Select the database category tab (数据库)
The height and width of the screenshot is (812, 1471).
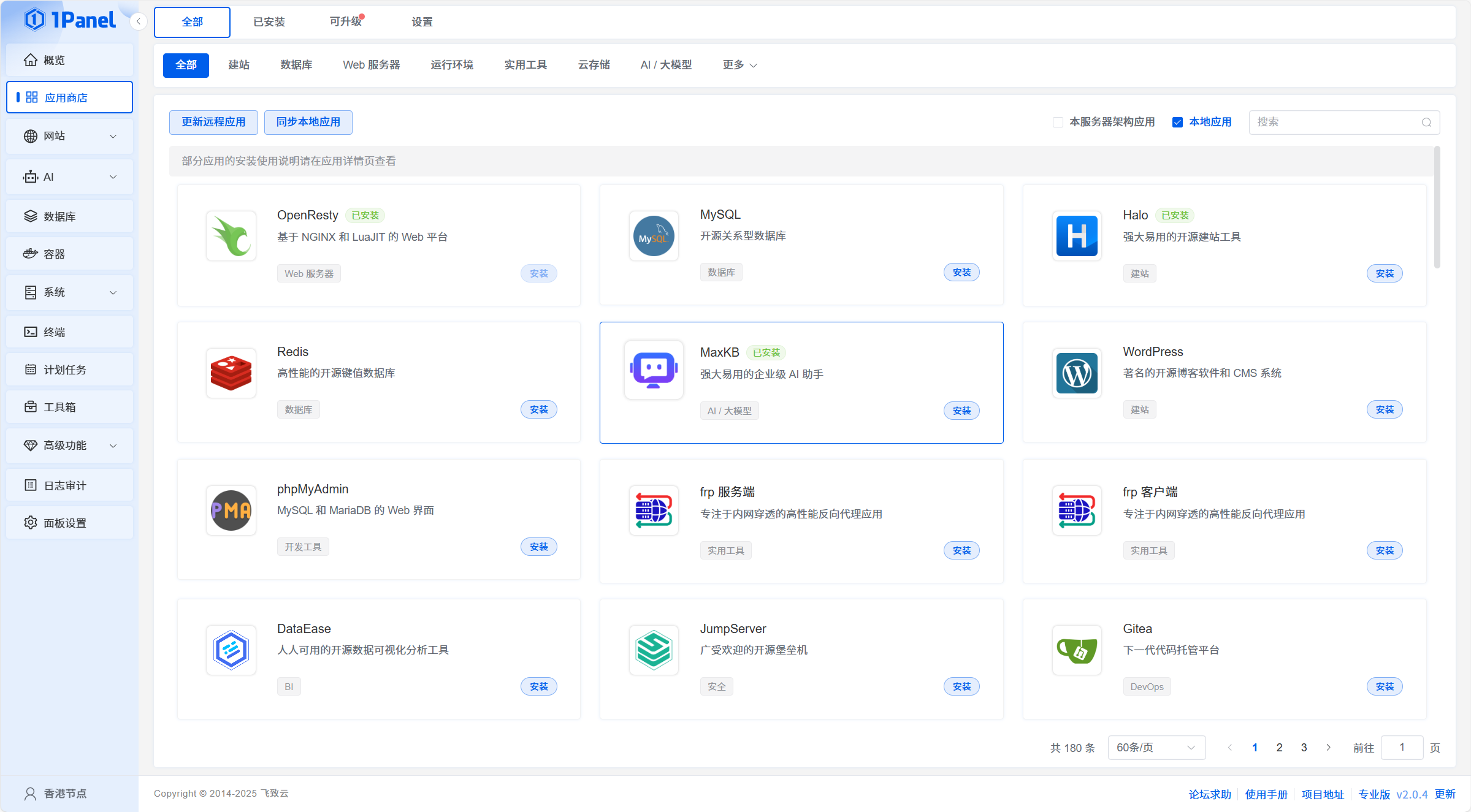click(x=296, y=65)
